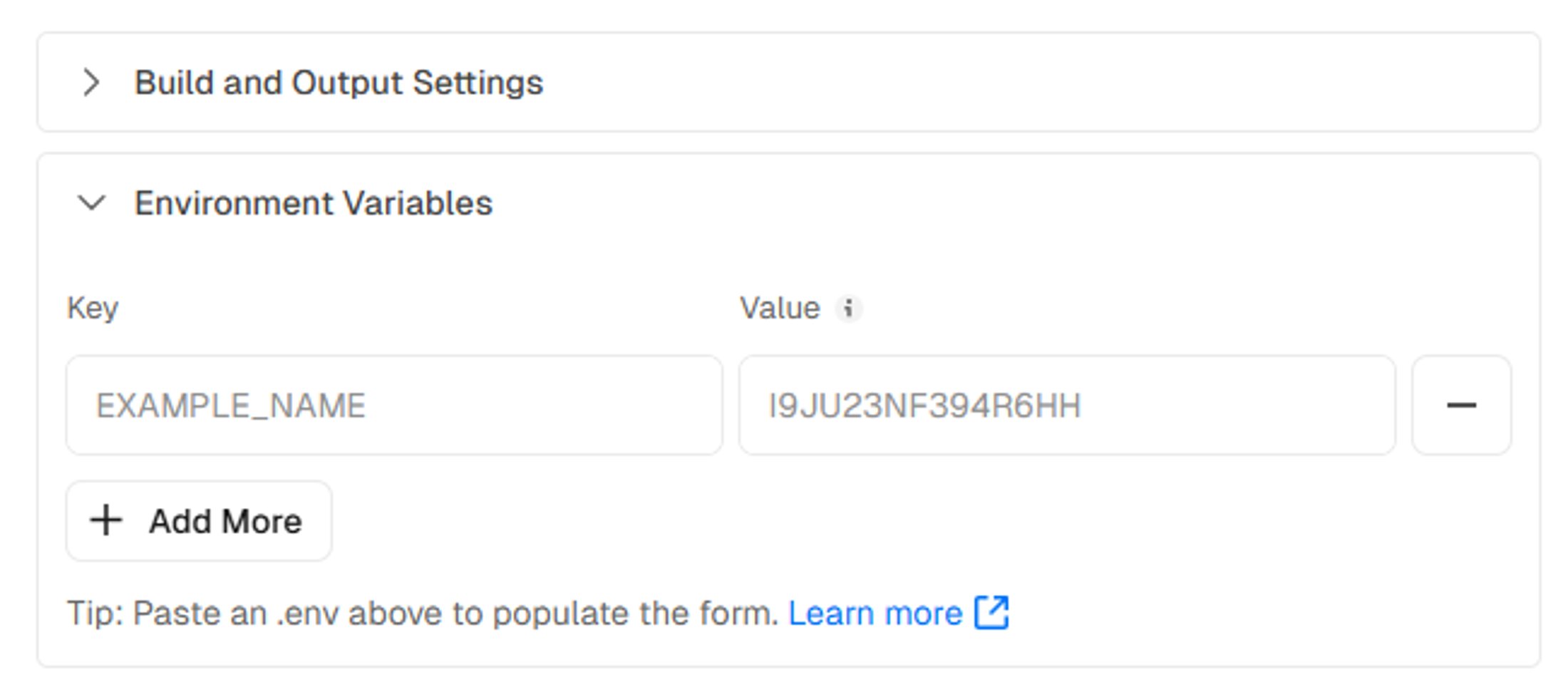Remove the variable row with minus icon

point(1461,405)
